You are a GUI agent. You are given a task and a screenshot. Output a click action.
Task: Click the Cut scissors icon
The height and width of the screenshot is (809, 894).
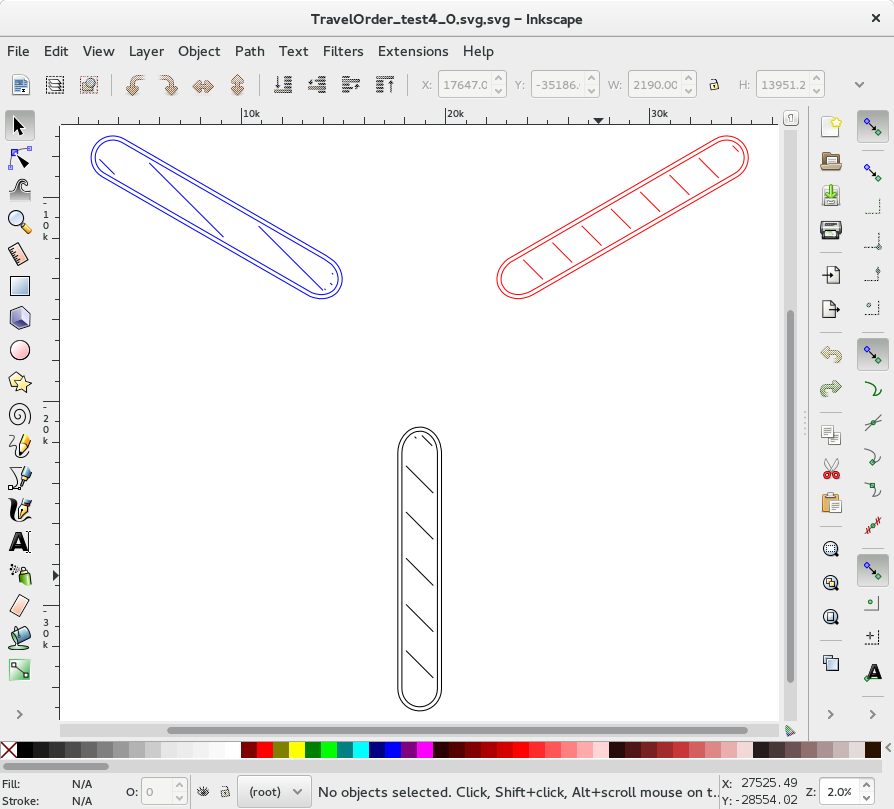831,469
